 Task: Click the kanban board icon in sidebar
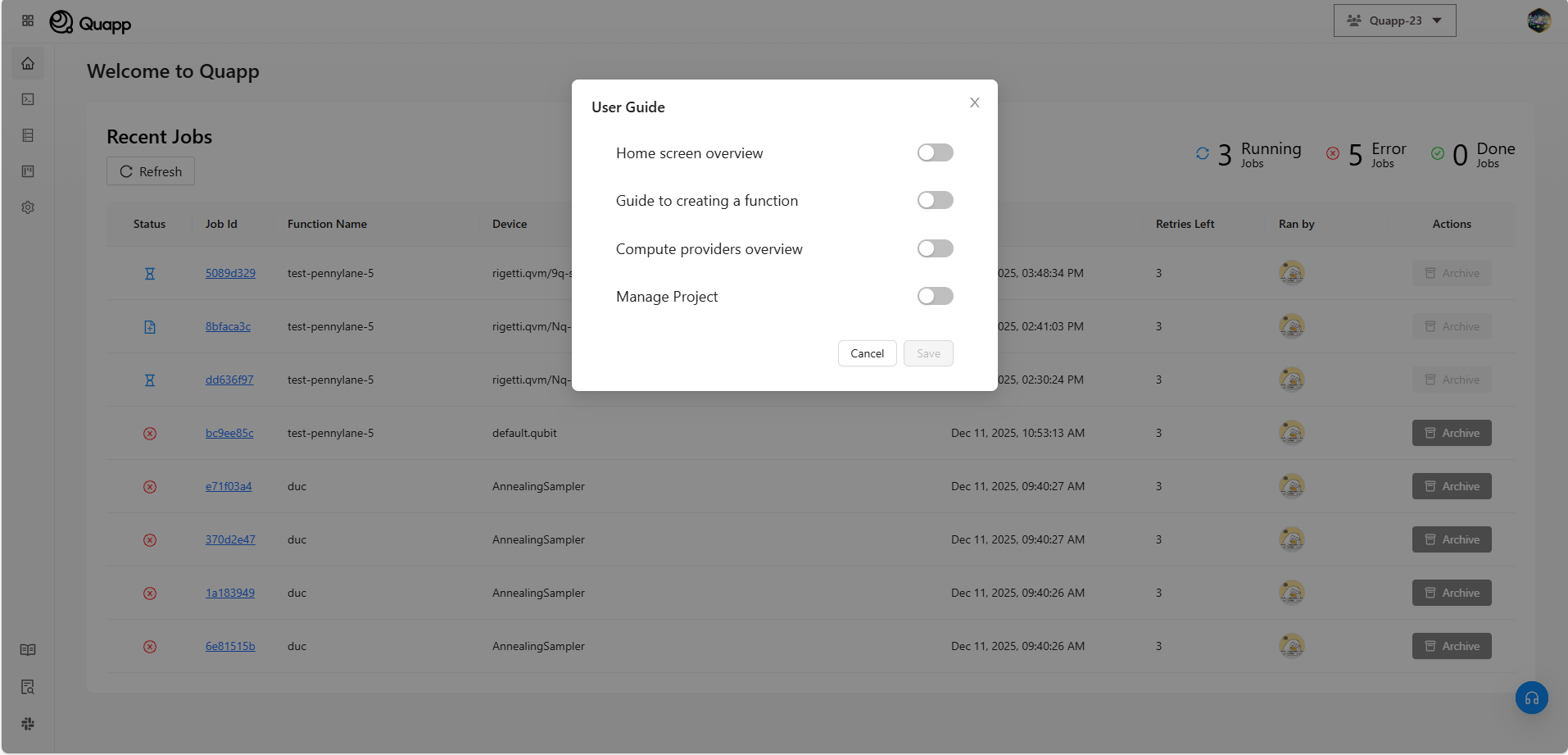click(x=28, y=171)
